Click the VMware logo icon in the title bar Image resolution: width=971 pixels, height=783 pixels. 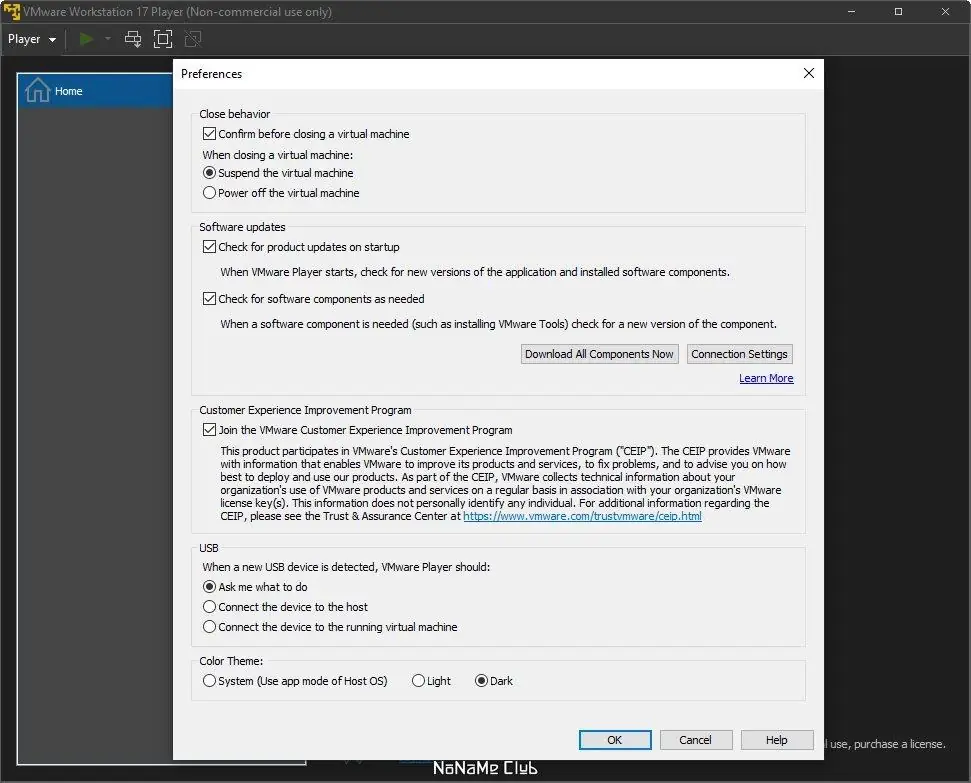click(x=11, y=12)
